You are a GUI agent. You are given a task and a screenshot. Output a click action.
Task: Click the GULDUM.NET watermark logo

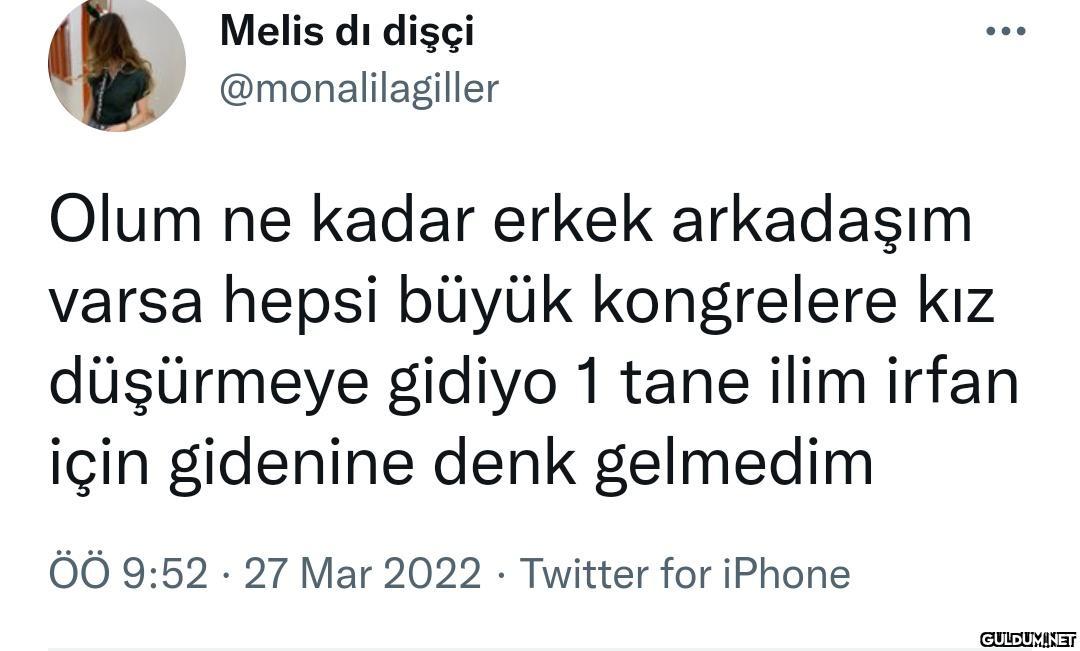pos(1027,638)
